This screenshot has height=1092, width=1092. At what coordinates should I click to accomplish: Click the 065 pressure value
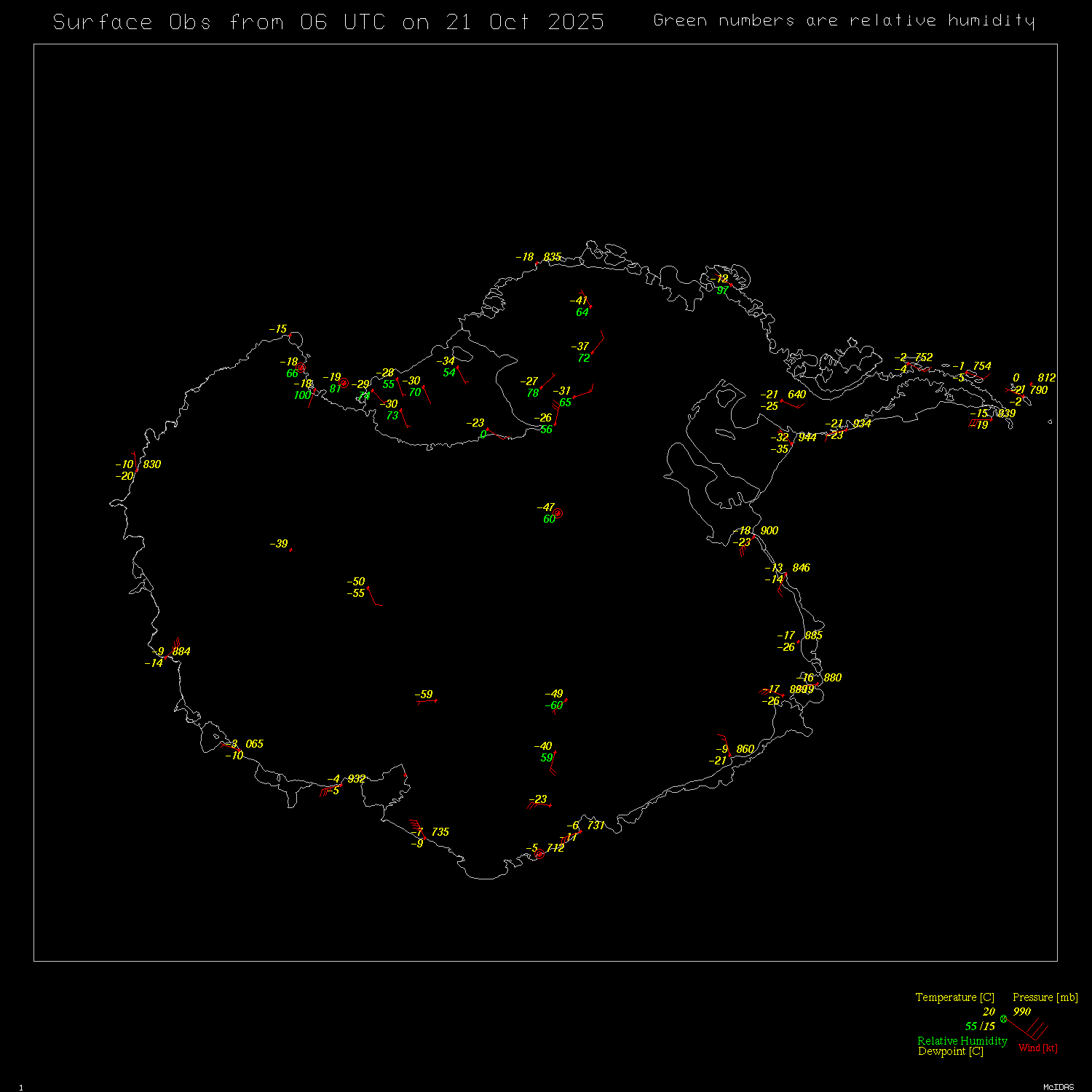[x=254, y=744]
